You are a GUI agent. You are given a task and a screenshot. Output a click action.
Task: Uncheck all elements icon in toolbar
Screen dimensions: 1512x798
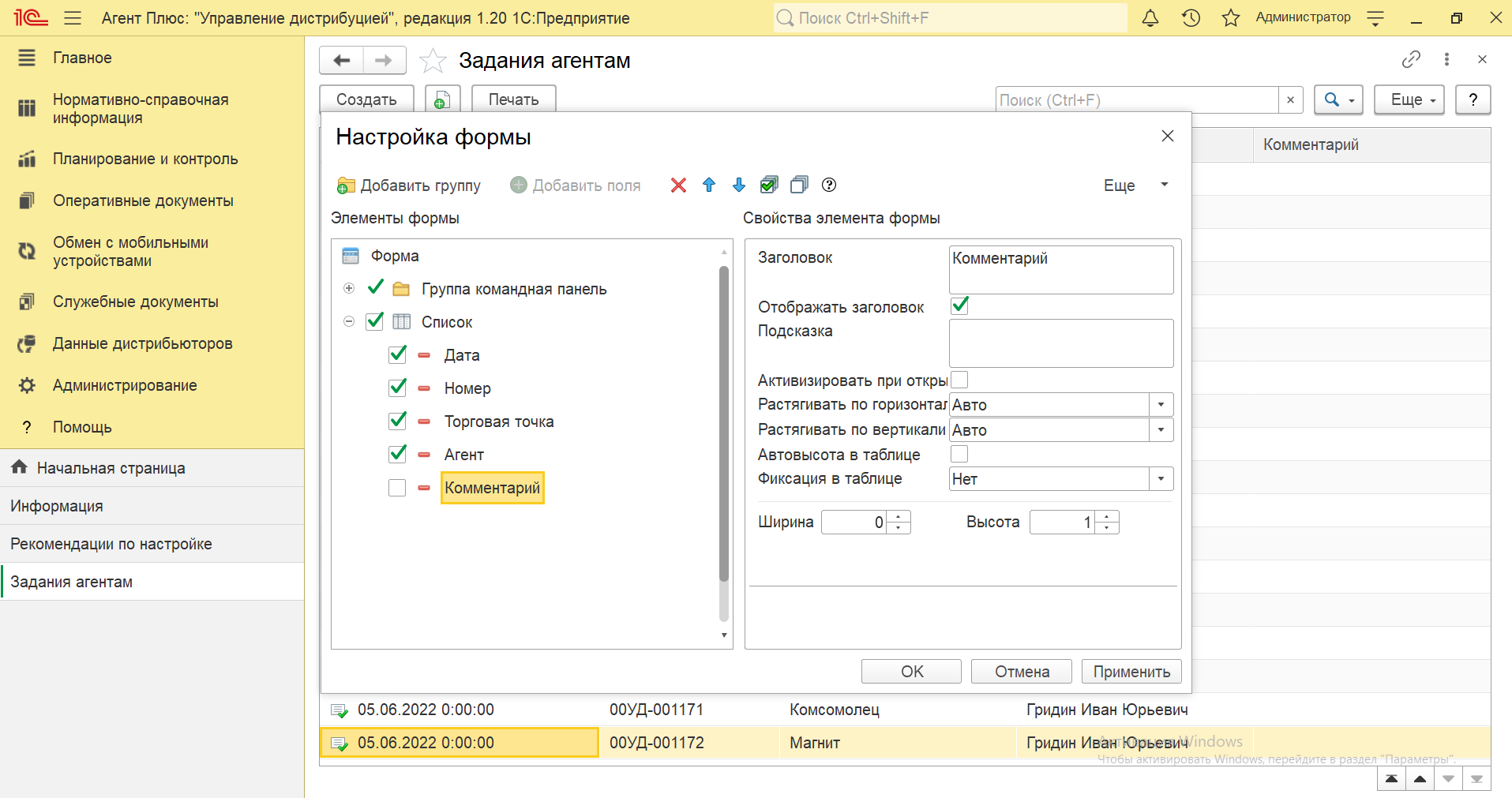click(x=799, y=185)
